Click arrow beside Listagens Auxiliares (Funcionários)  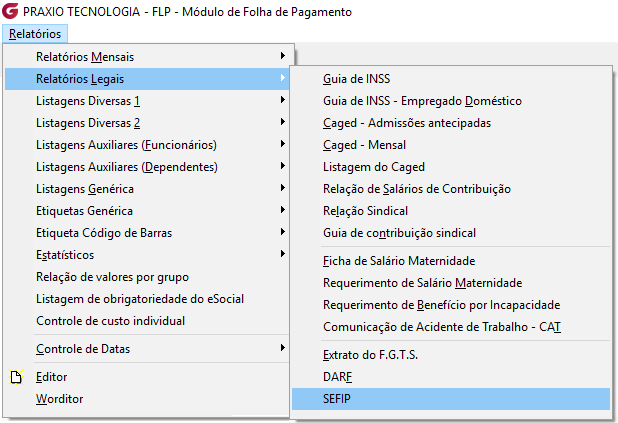click(283, 144)
